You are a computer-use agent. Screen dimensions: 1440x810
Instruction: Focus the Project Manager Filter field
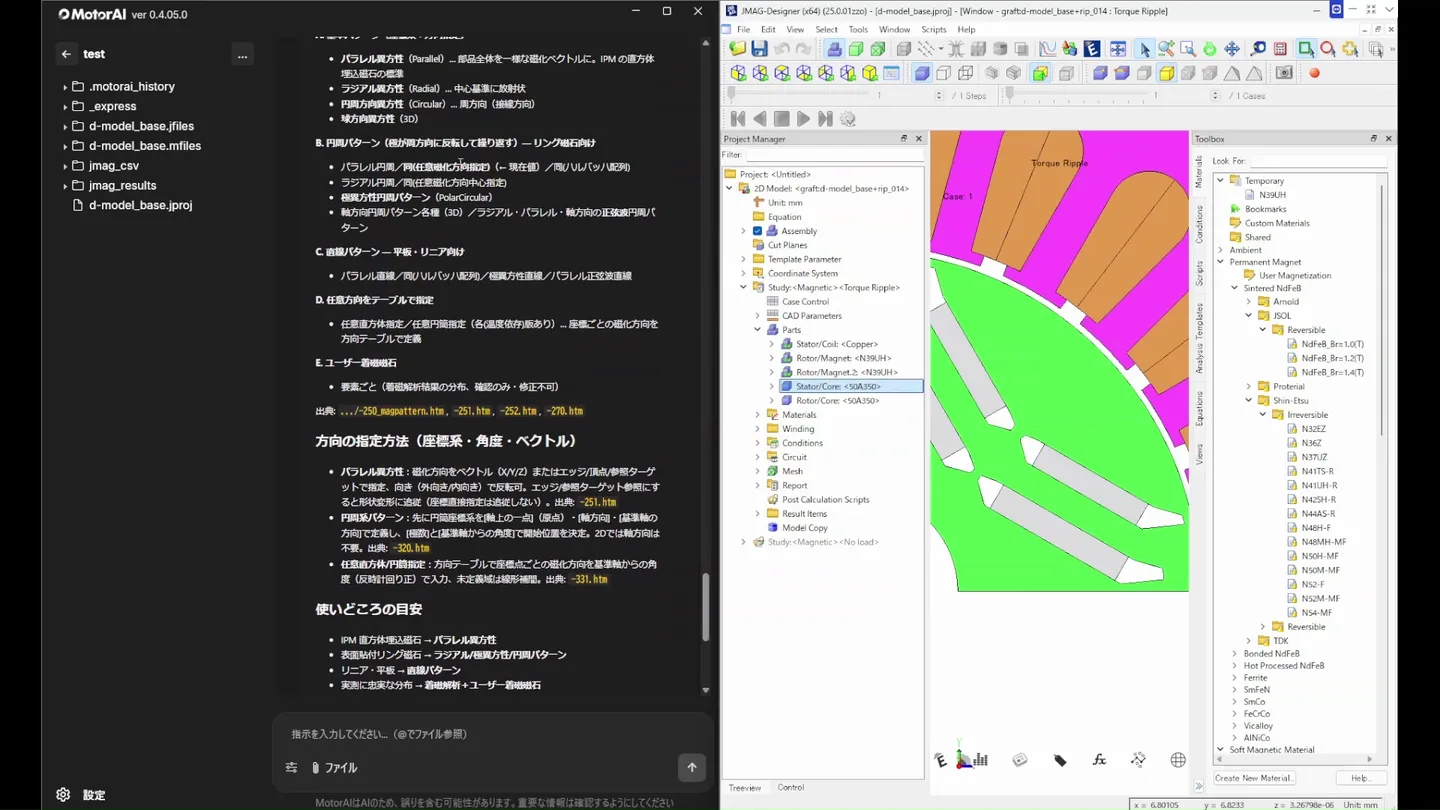(x=834, y=155)
